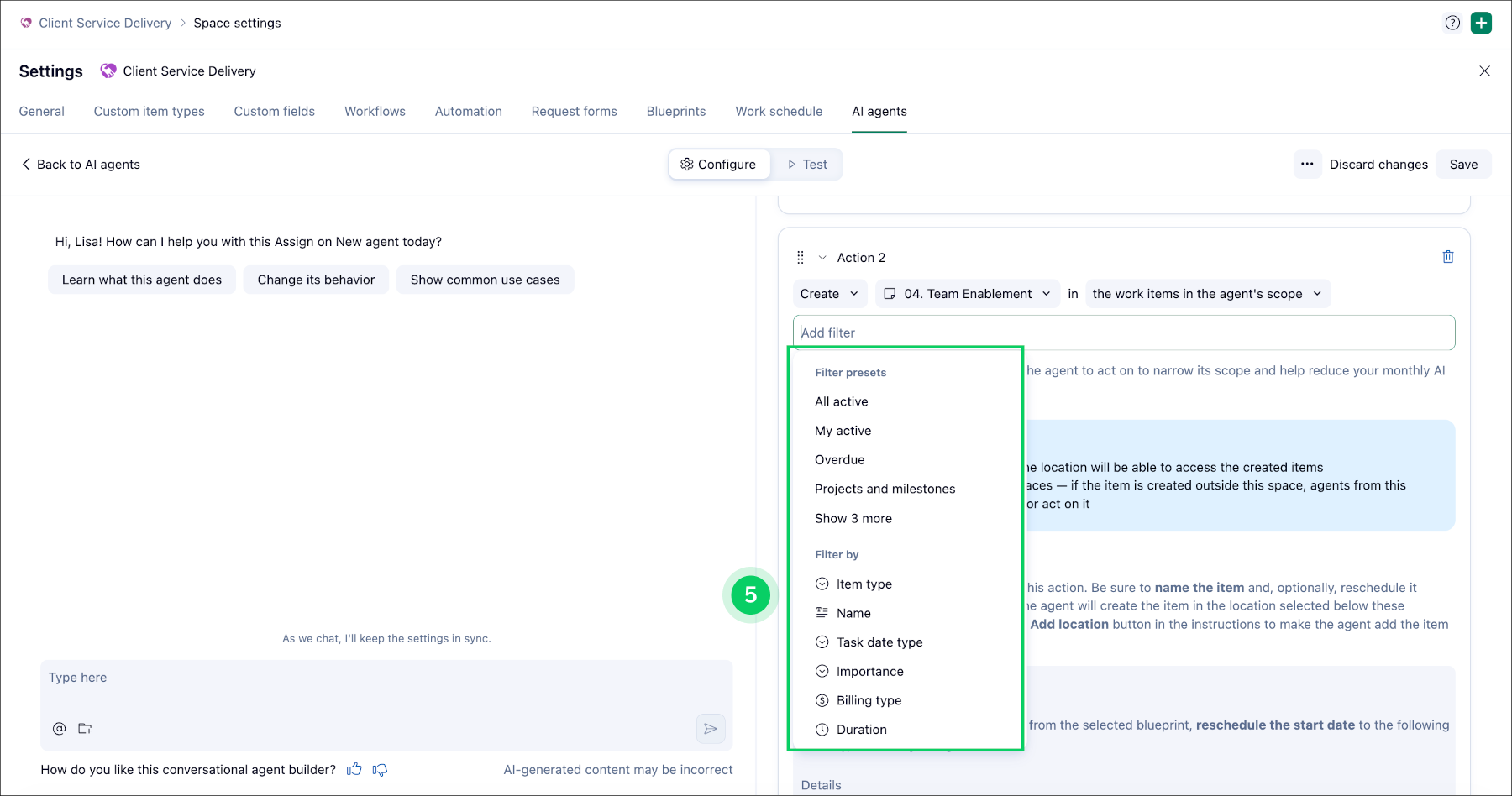Click Discard changes
1512x796 pixels.
point(1378,165)
